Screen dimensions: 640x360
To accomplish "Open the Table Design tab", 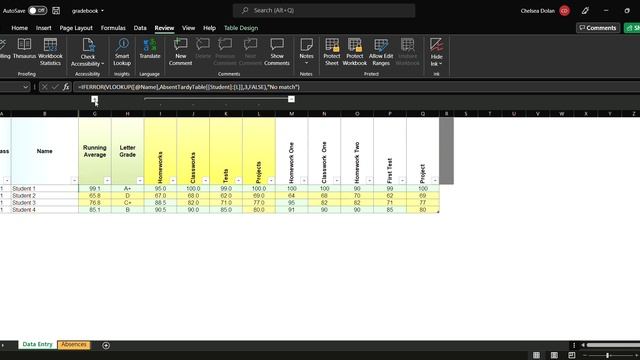I will pos(241,28).
